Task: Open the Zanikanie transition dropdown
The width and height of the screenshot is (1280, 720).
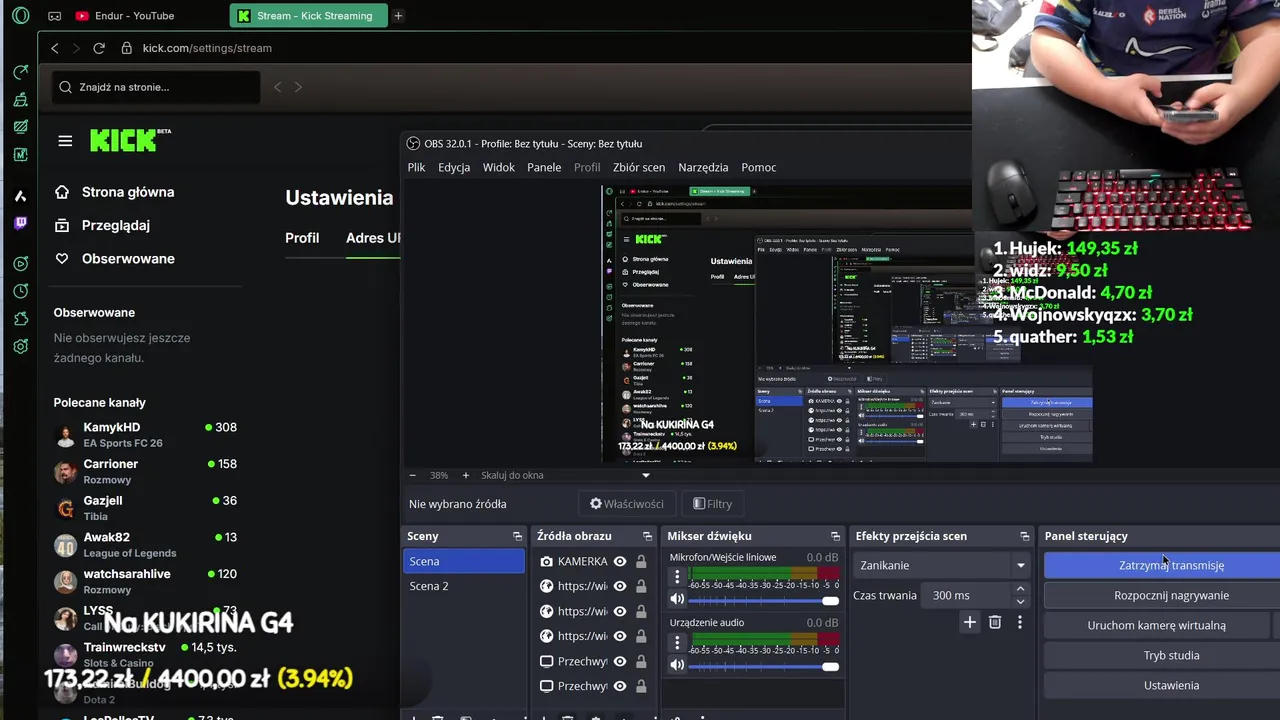Action: pyautogui.click(x=942, y=565)
